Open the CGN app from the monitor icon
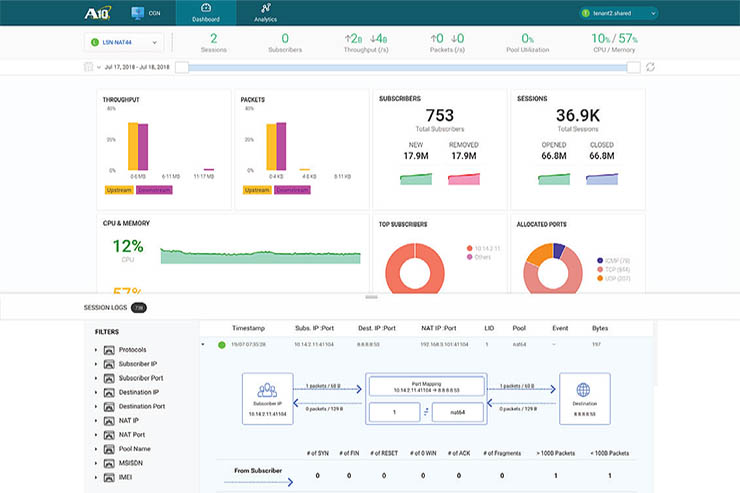 (138, 13)
